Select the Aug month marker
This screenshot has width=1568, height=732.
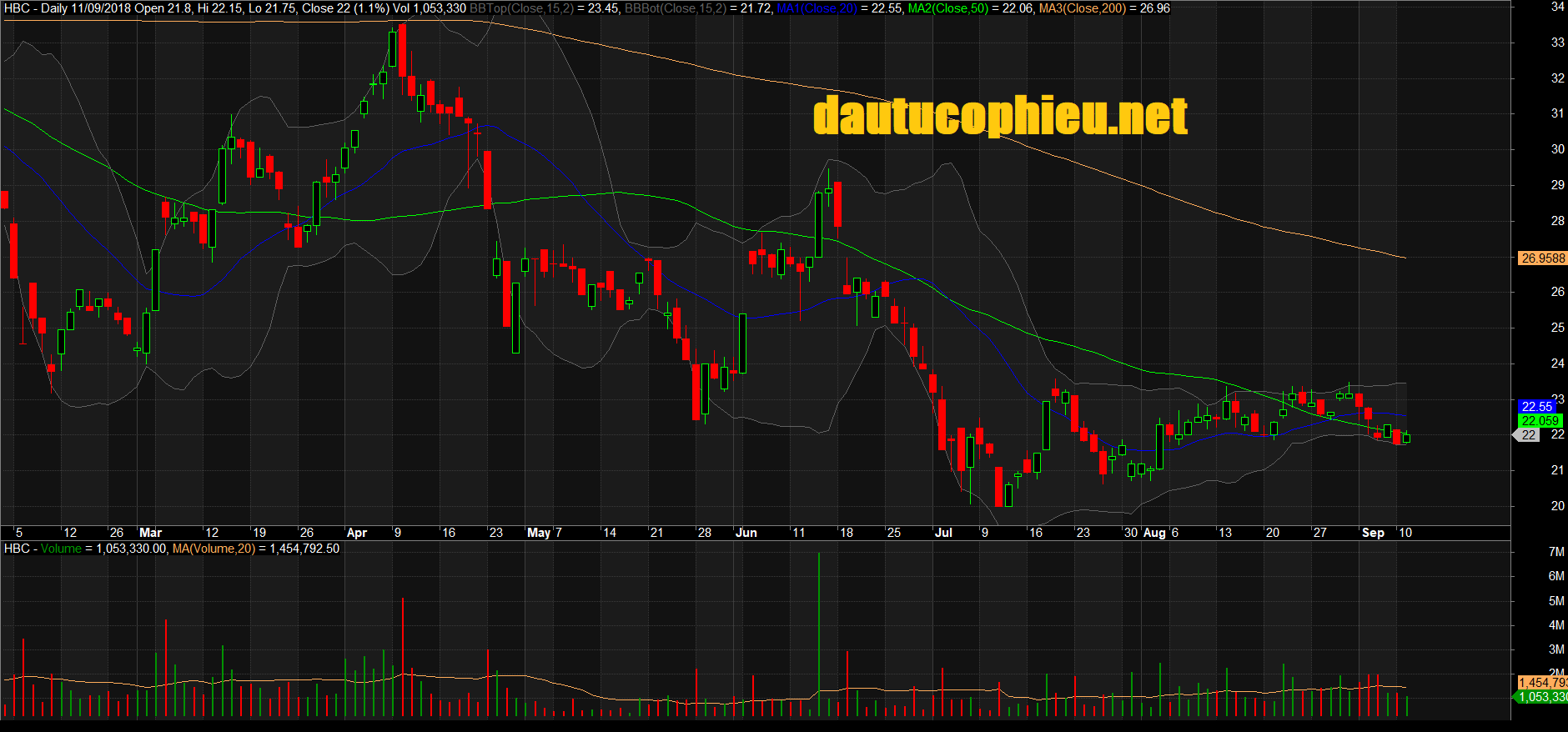[1154, 533]
